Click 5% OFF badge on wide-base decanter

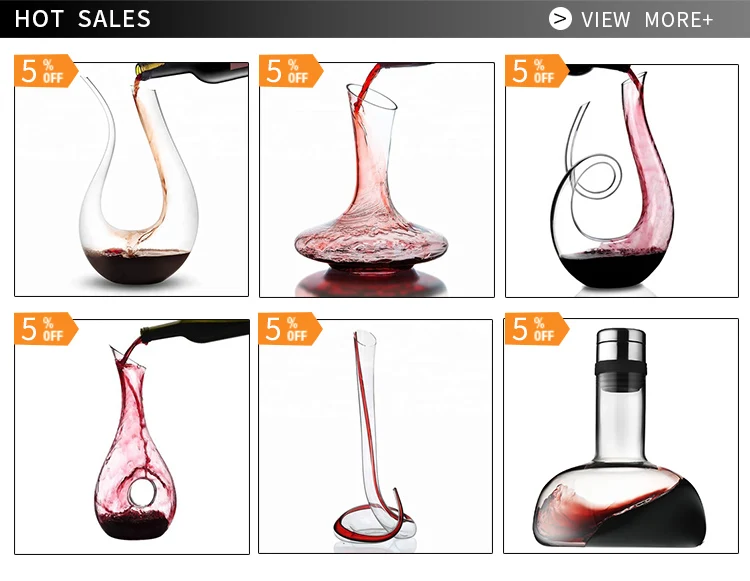point(291,71)
